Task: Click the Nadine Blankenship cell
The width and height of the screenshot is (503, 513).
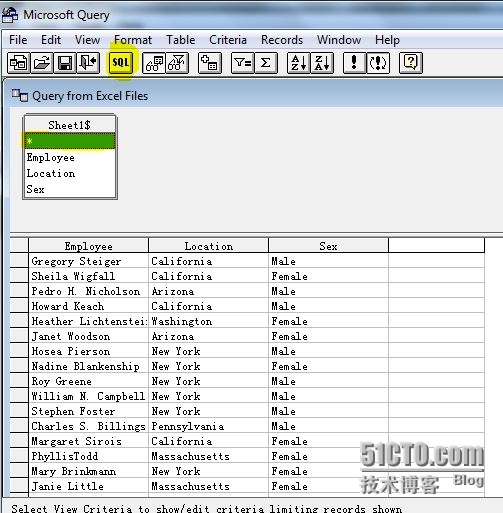Action: point(89,366)
